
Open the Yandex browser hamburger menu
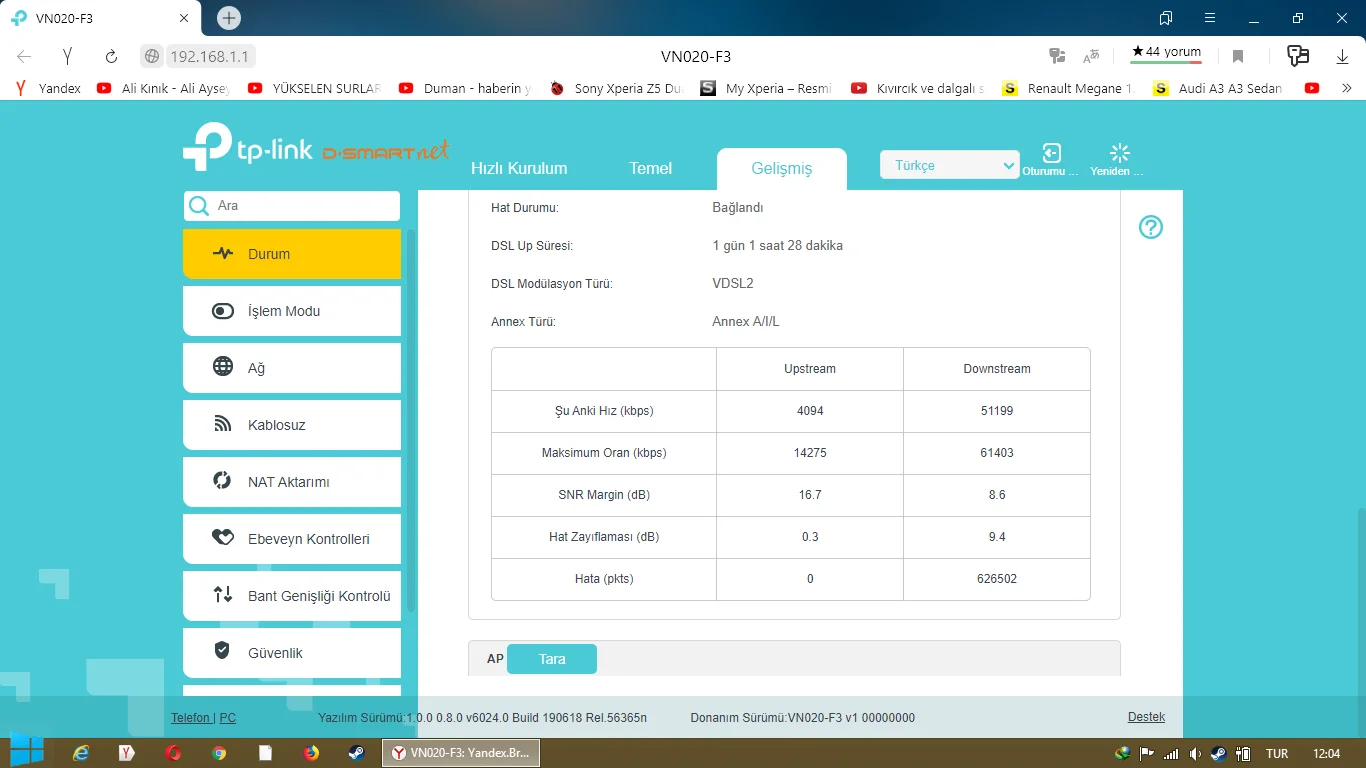pyautogui.click(x=1210, y=18)
